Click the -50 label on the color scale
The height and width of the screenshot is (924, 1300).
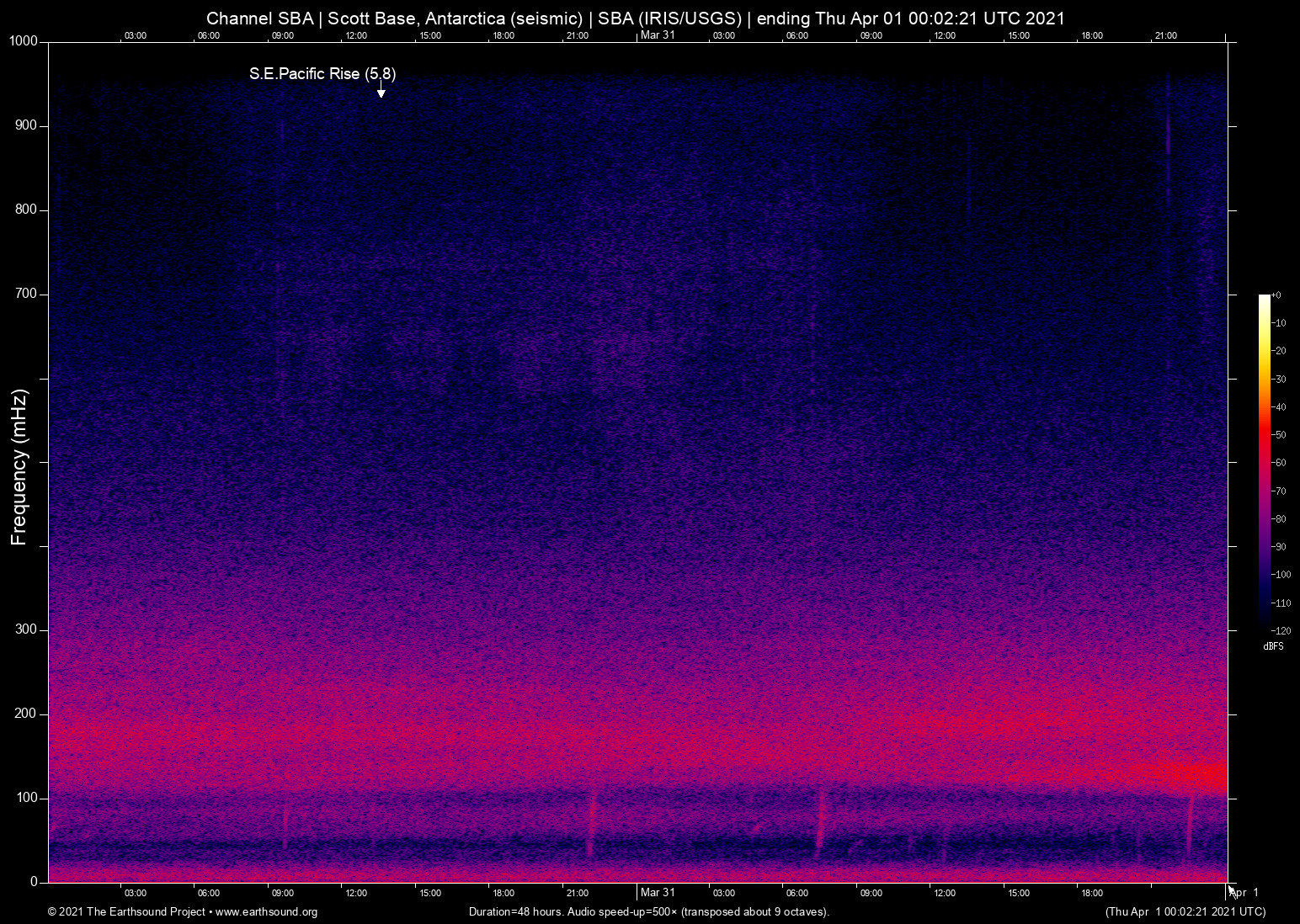[1279, 435]
